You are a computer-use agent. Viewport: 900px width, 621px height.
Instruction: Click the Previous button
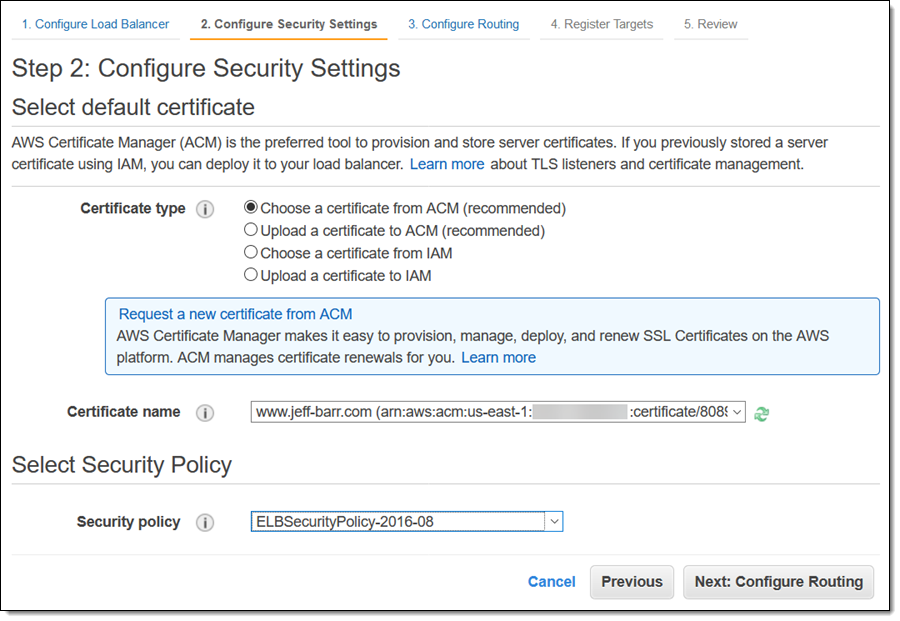coord(631,582)
